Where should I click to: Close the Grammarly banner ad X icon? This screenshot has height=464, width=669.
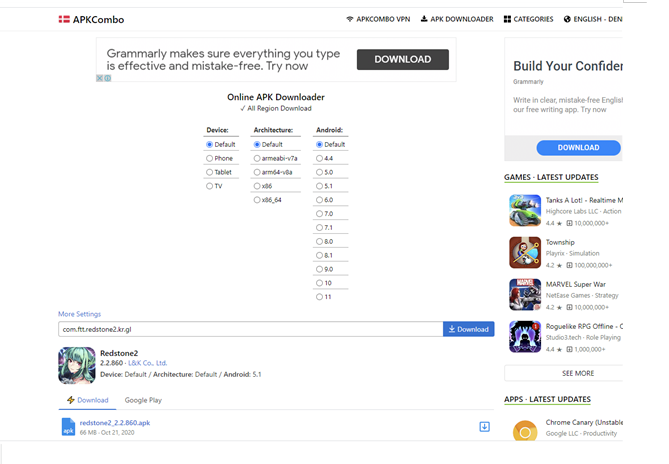[x=99, y=78]
